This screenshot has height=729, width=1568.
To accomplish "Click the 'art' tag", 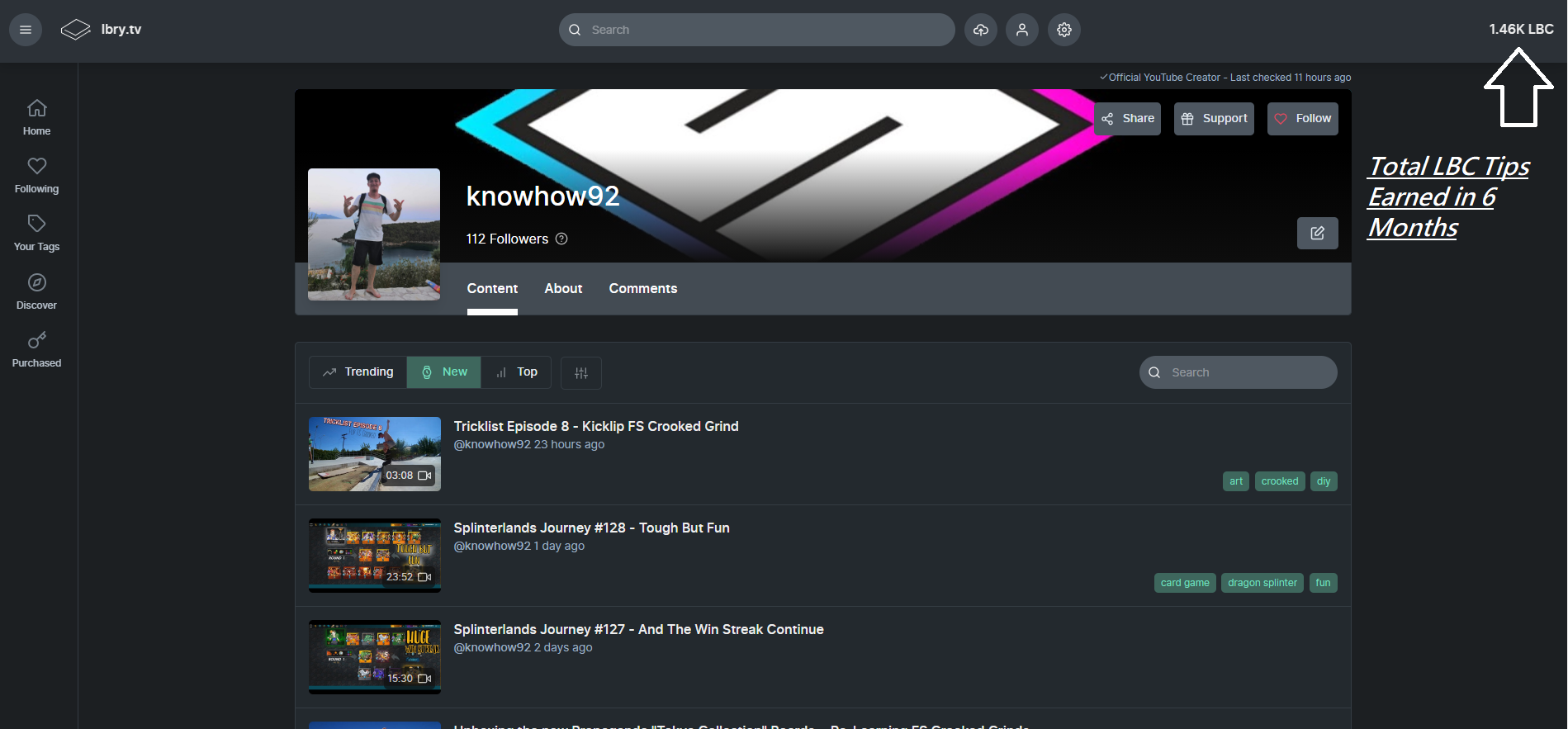I will (1236, 481).
